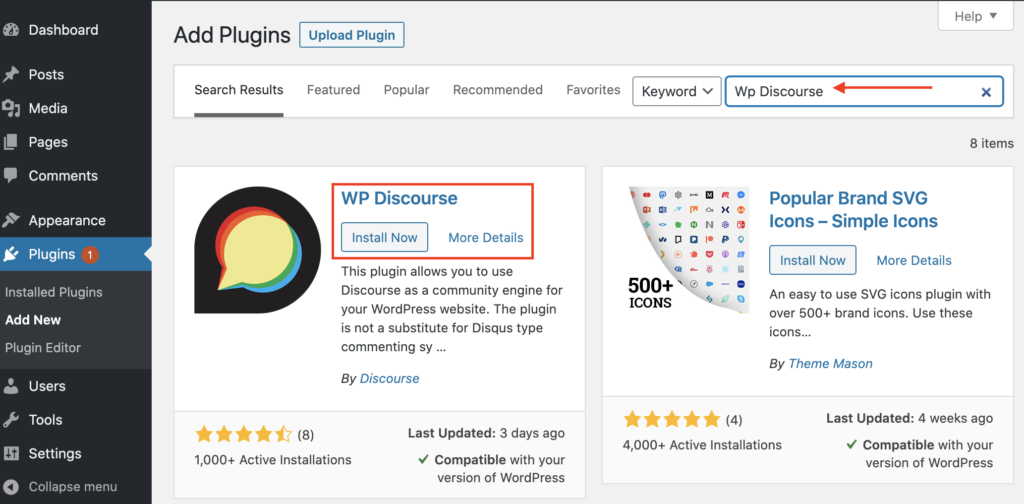This screenshot has width=1024, height=504.
Task: Click the Plugins update badge showing 1
Action: click(90, 255)
